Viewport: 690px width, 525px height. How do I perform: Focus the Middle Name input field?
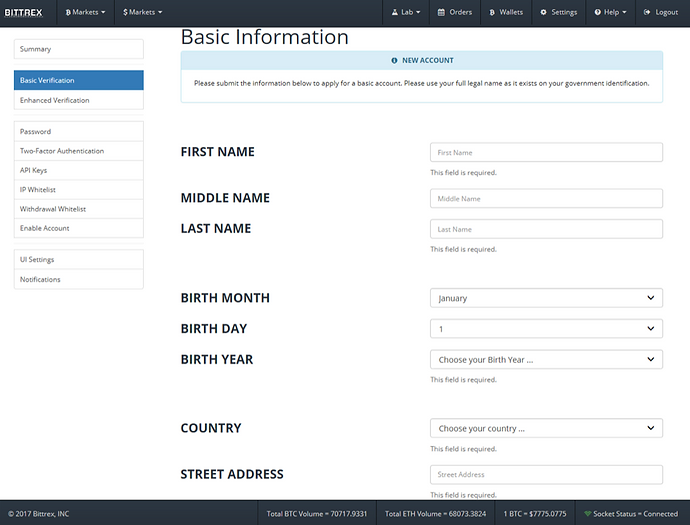click(x=546, y=198)
